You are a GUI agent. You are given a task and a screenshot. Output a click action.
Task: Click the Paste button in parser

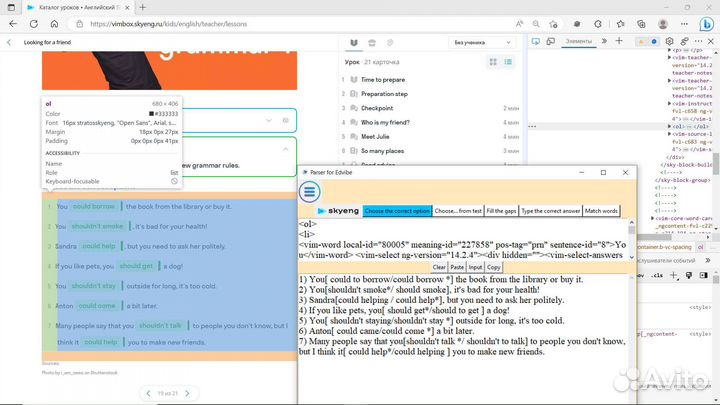tap(457, 267)
